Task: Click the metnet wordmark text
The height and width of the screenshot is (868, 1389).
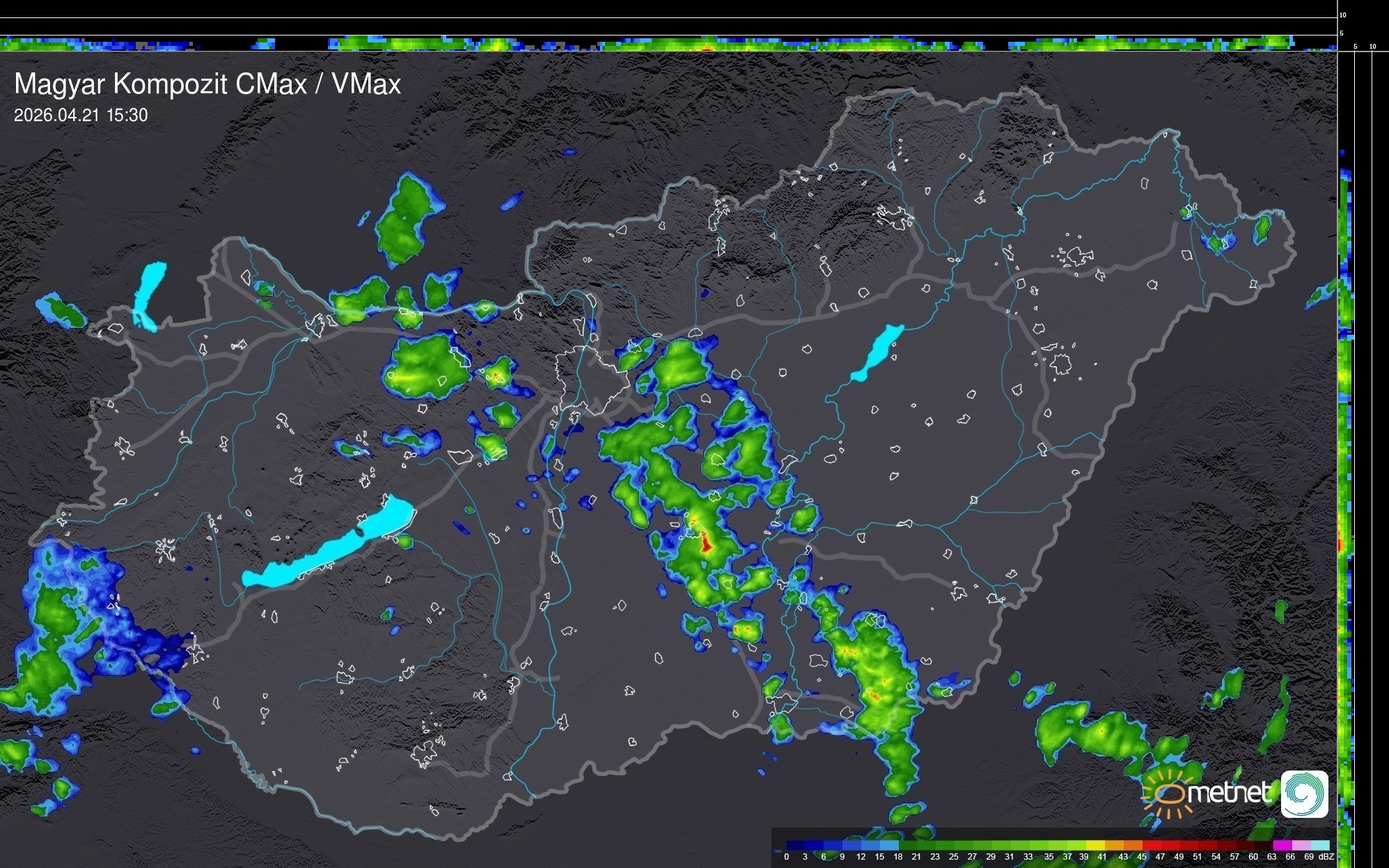Action: [1229, 793]
